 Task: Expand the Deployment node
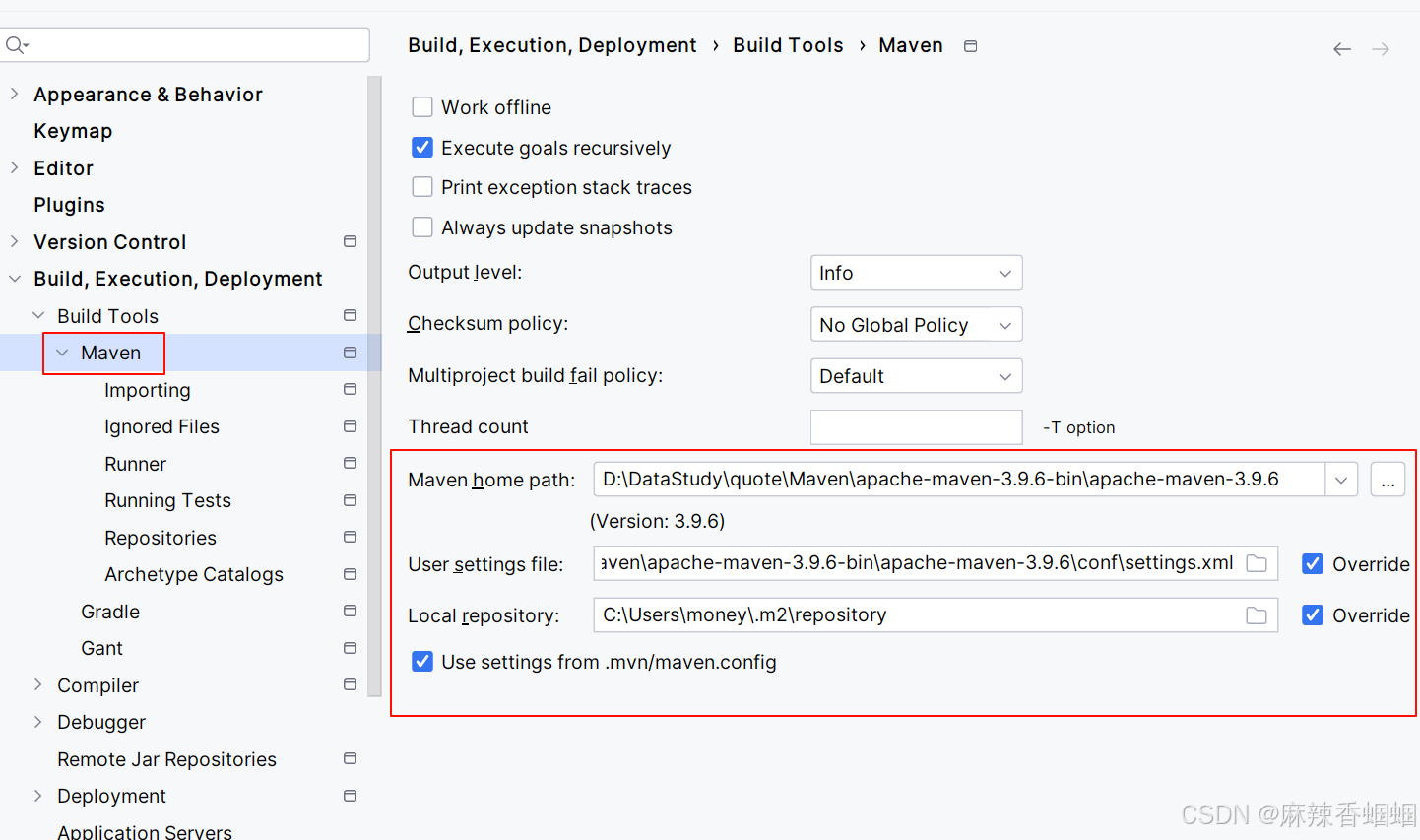(37, 796)
